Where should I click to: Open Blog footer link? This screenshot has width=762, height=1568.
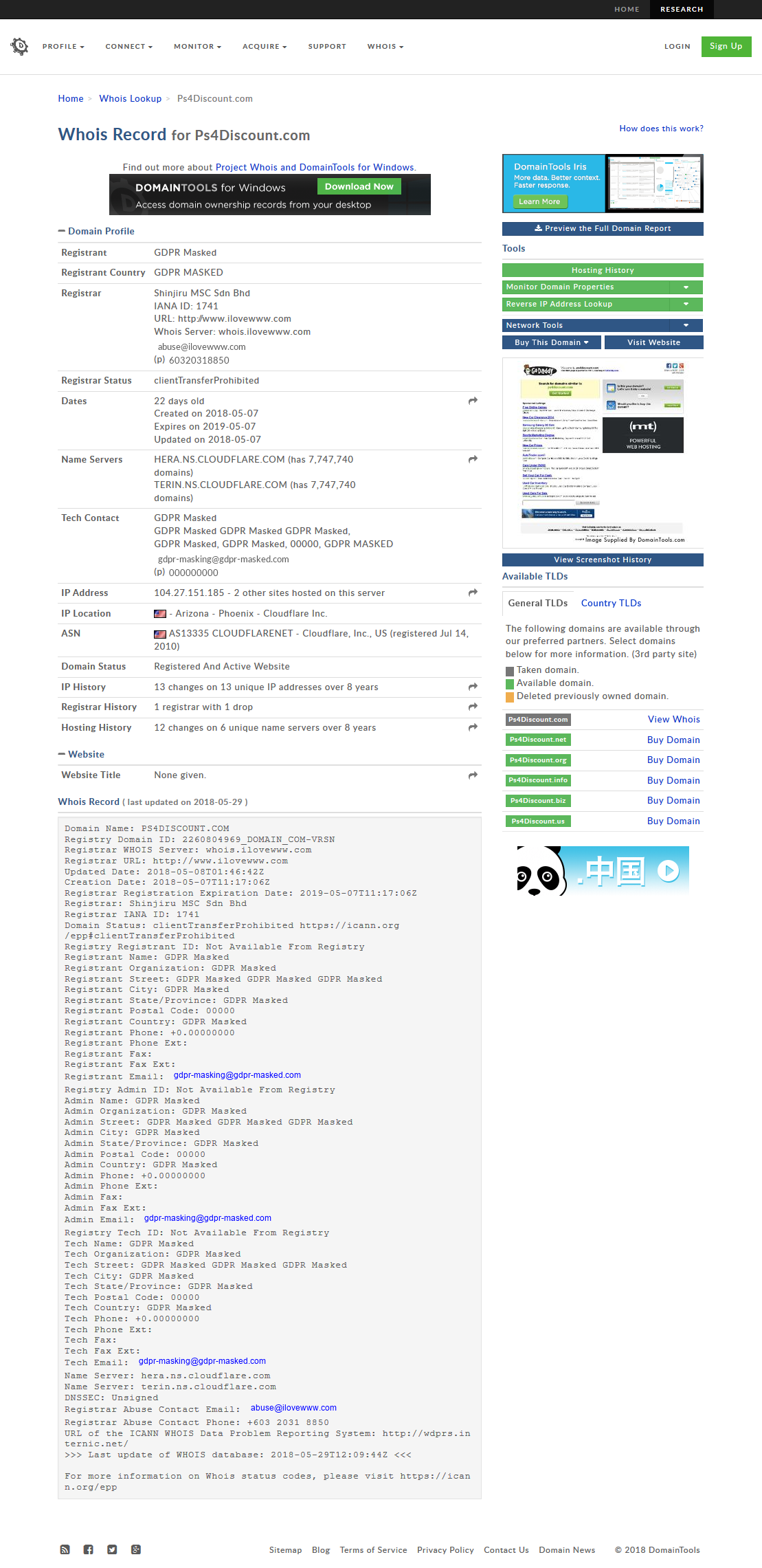[x=321, y=1550]
